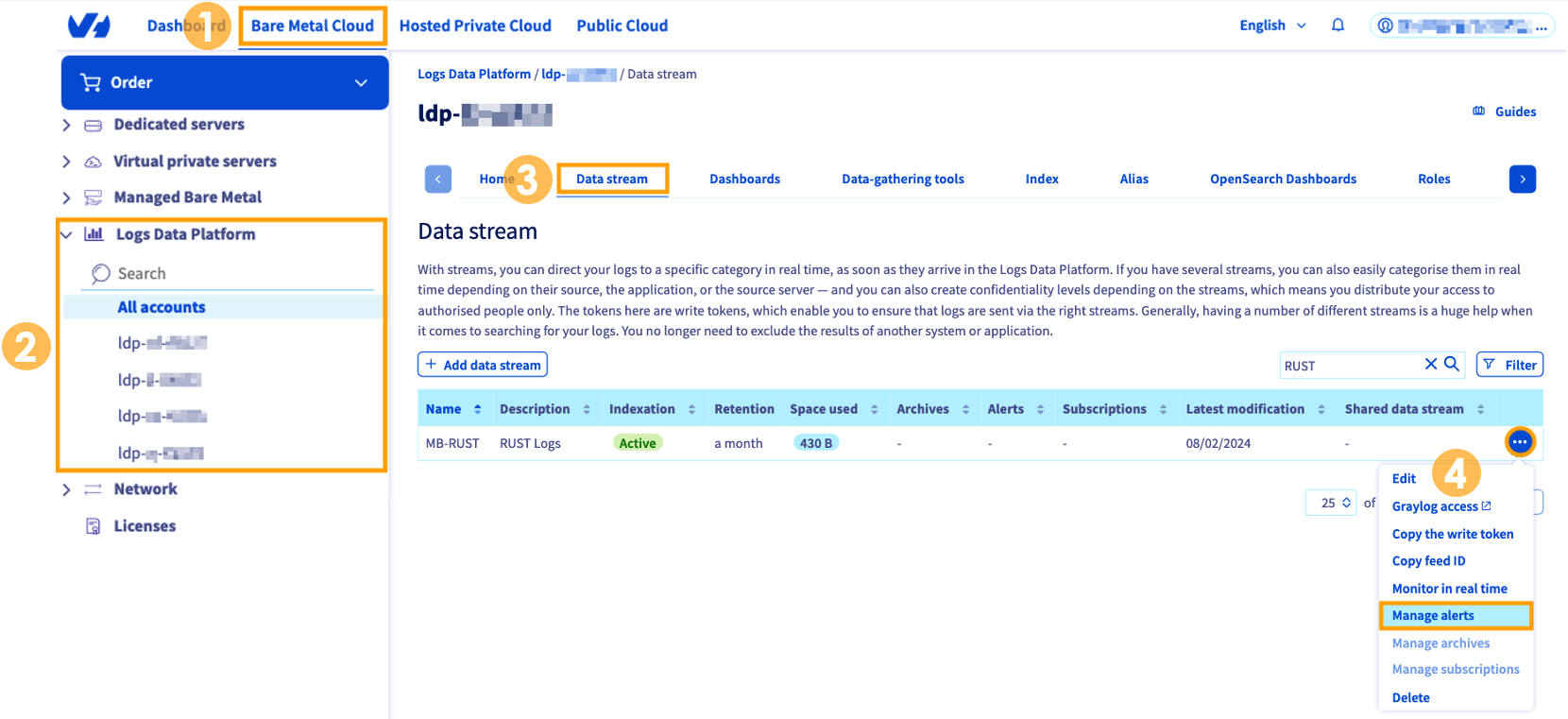Expand Managed Bare Metal tree
1568x719 pixels.
point(66,197)
